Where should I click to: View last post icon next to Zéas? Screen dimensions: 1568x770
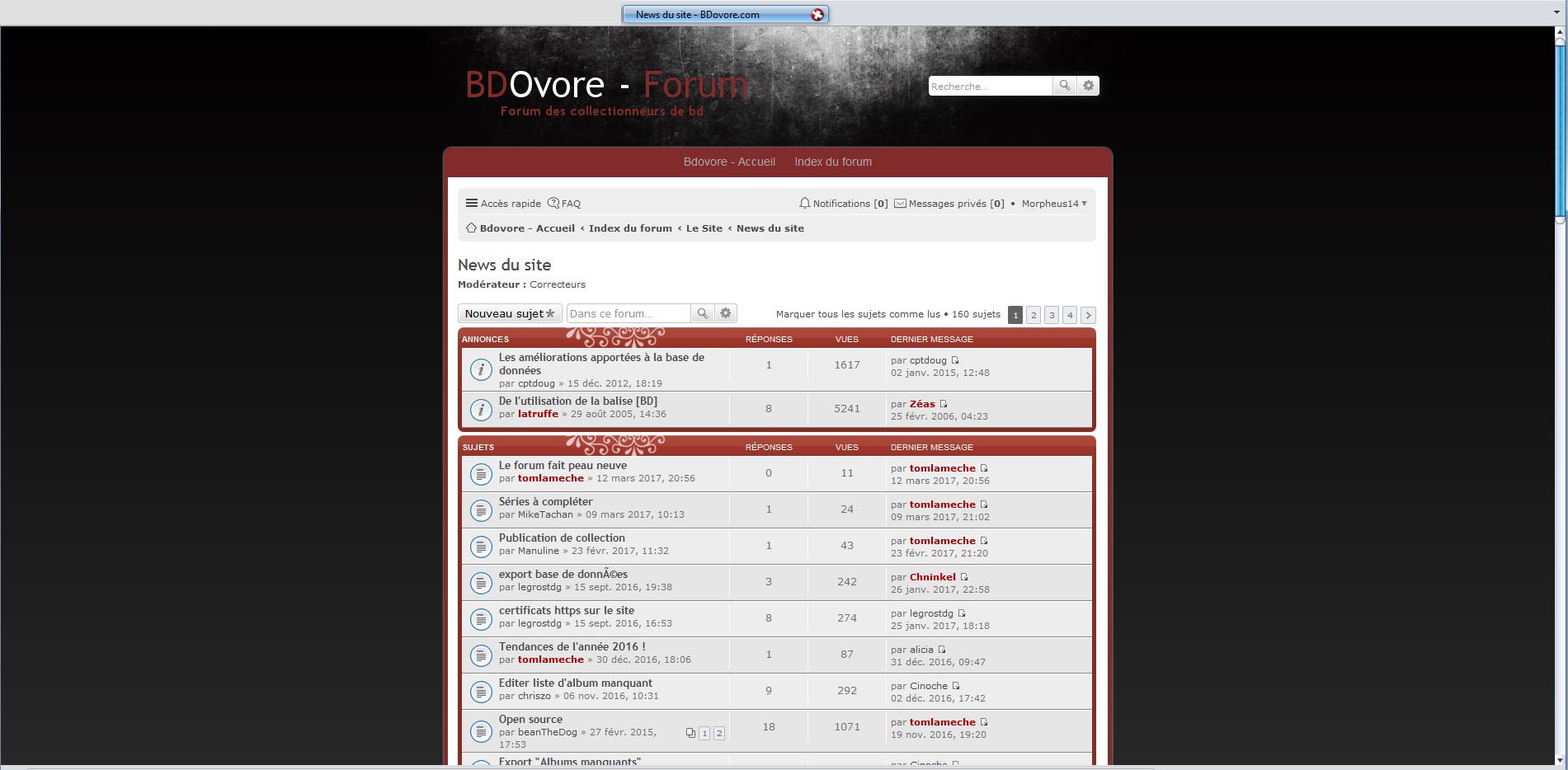944,404
